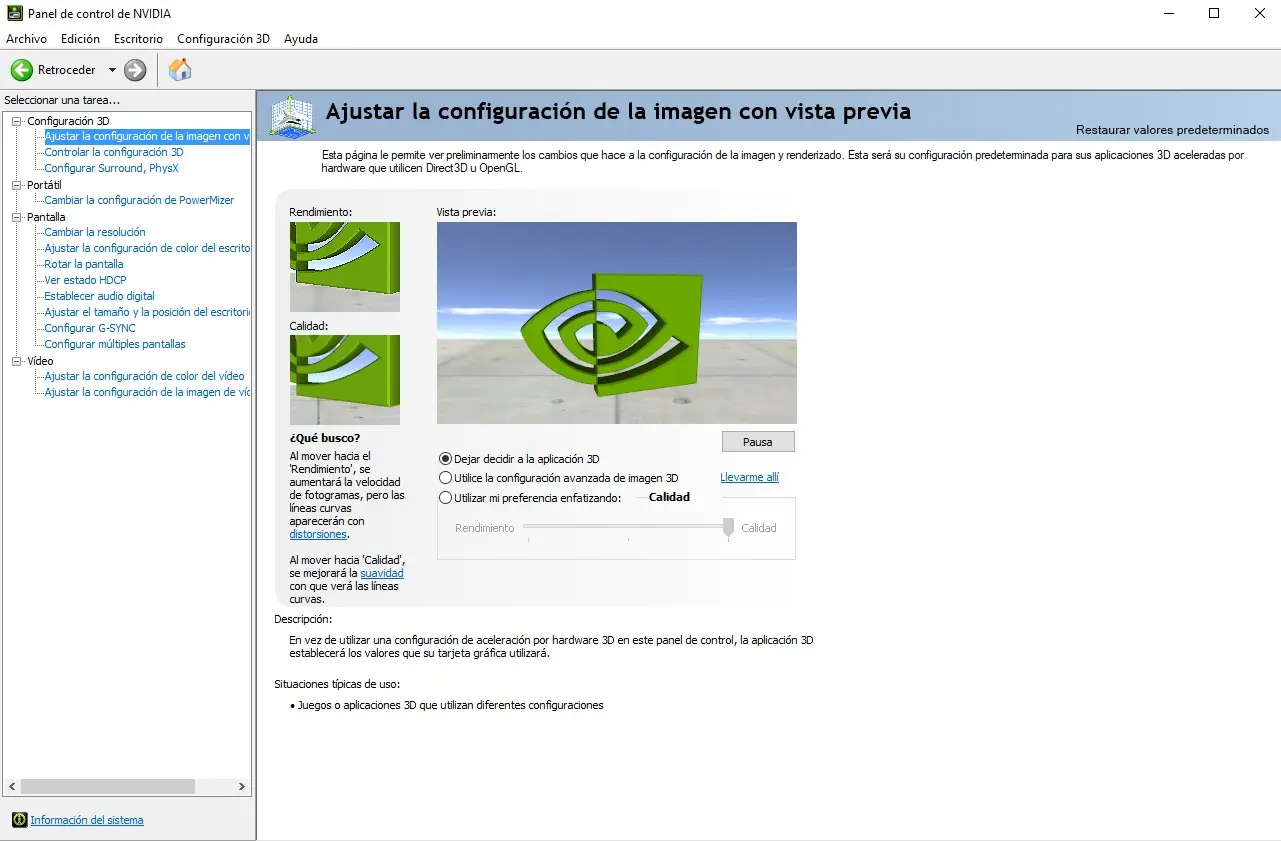Go to the home page icon

(180, 69)
